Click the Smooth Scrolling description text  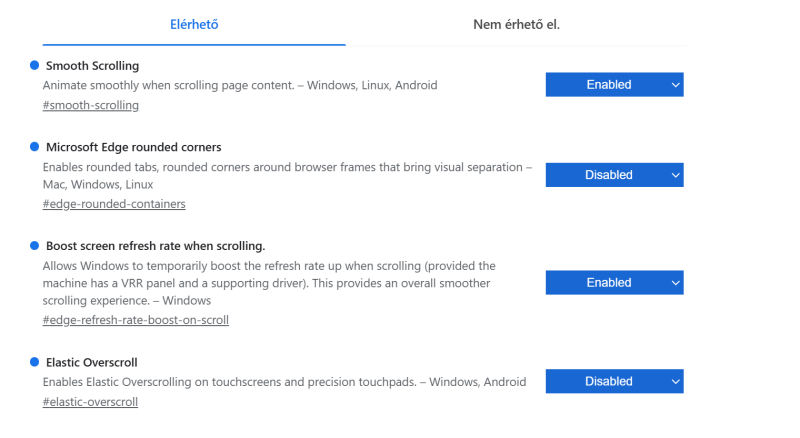click(x=240, y=86)
